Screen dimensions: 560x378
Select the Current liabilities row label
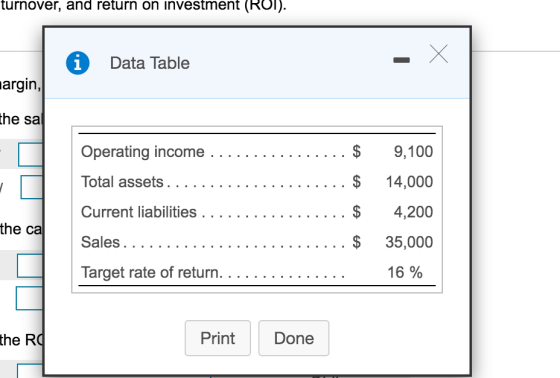coord(139,212)
